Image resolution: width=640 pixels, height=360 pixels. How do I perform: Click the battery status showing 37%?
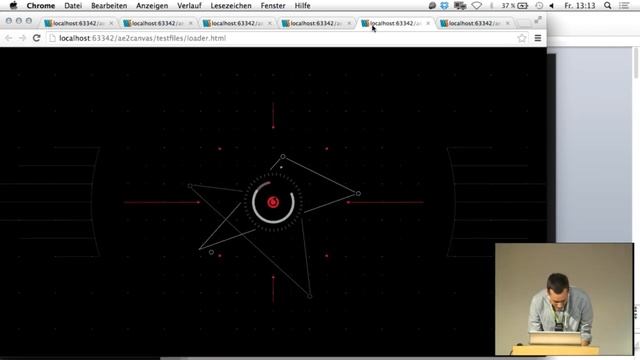[515, 5]
